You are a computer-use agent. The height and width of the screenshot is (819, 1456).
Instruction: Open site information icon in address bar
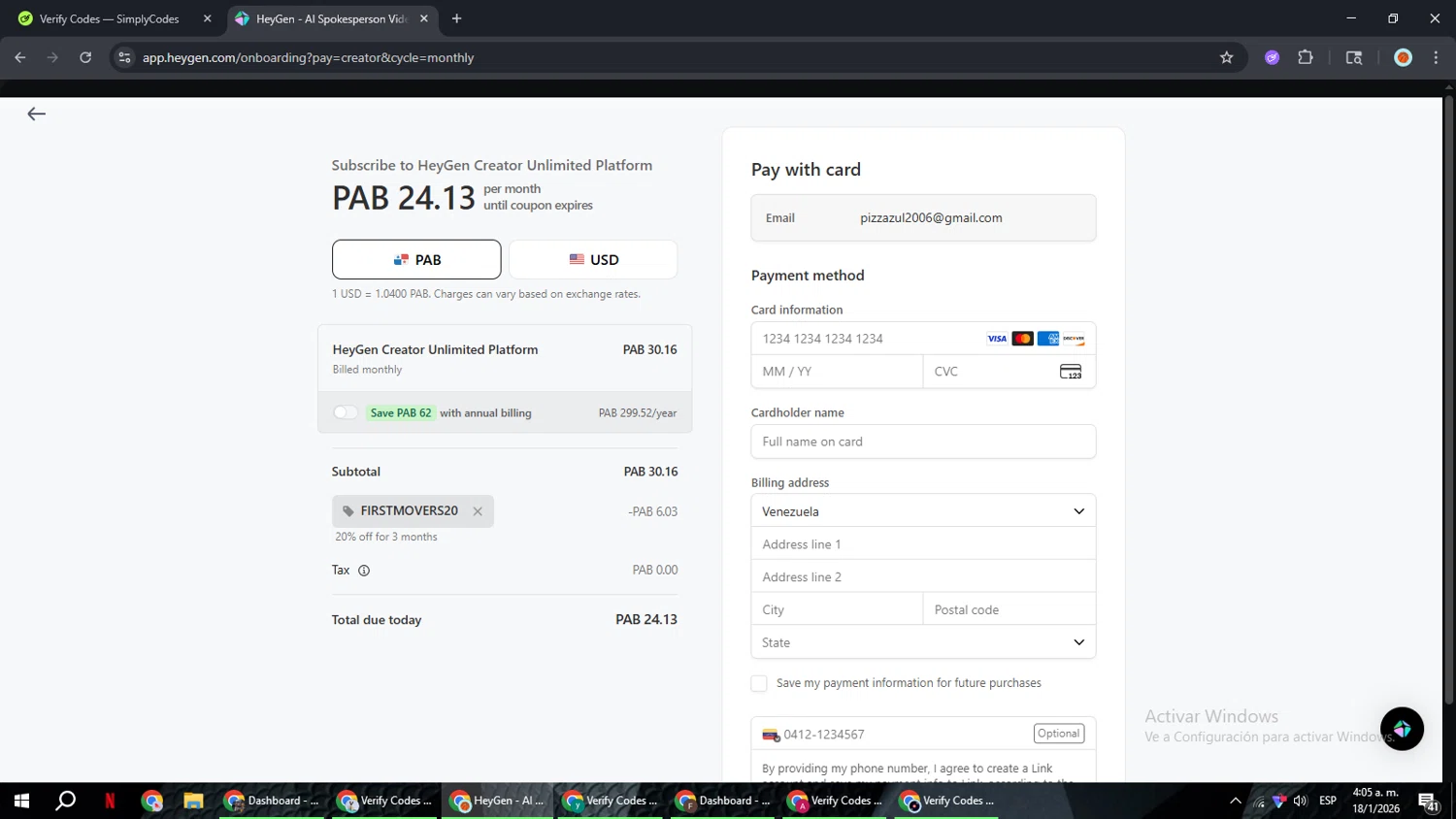tap(124, 57)
